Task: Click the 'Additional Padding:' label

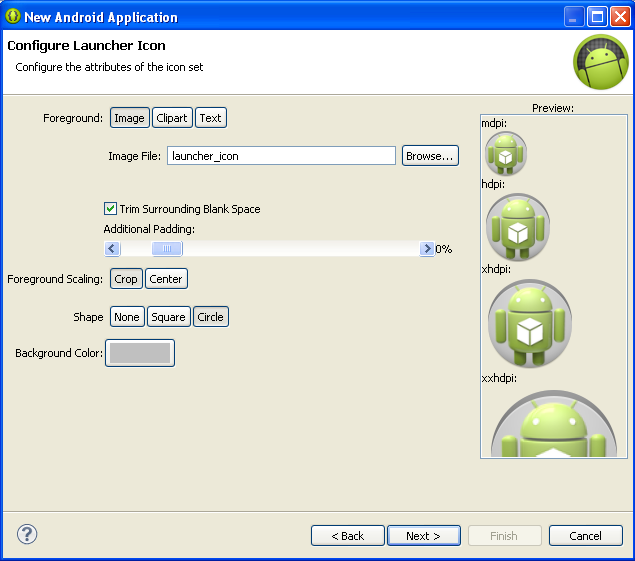Action: pyautogui.click(x=149, y=229)
